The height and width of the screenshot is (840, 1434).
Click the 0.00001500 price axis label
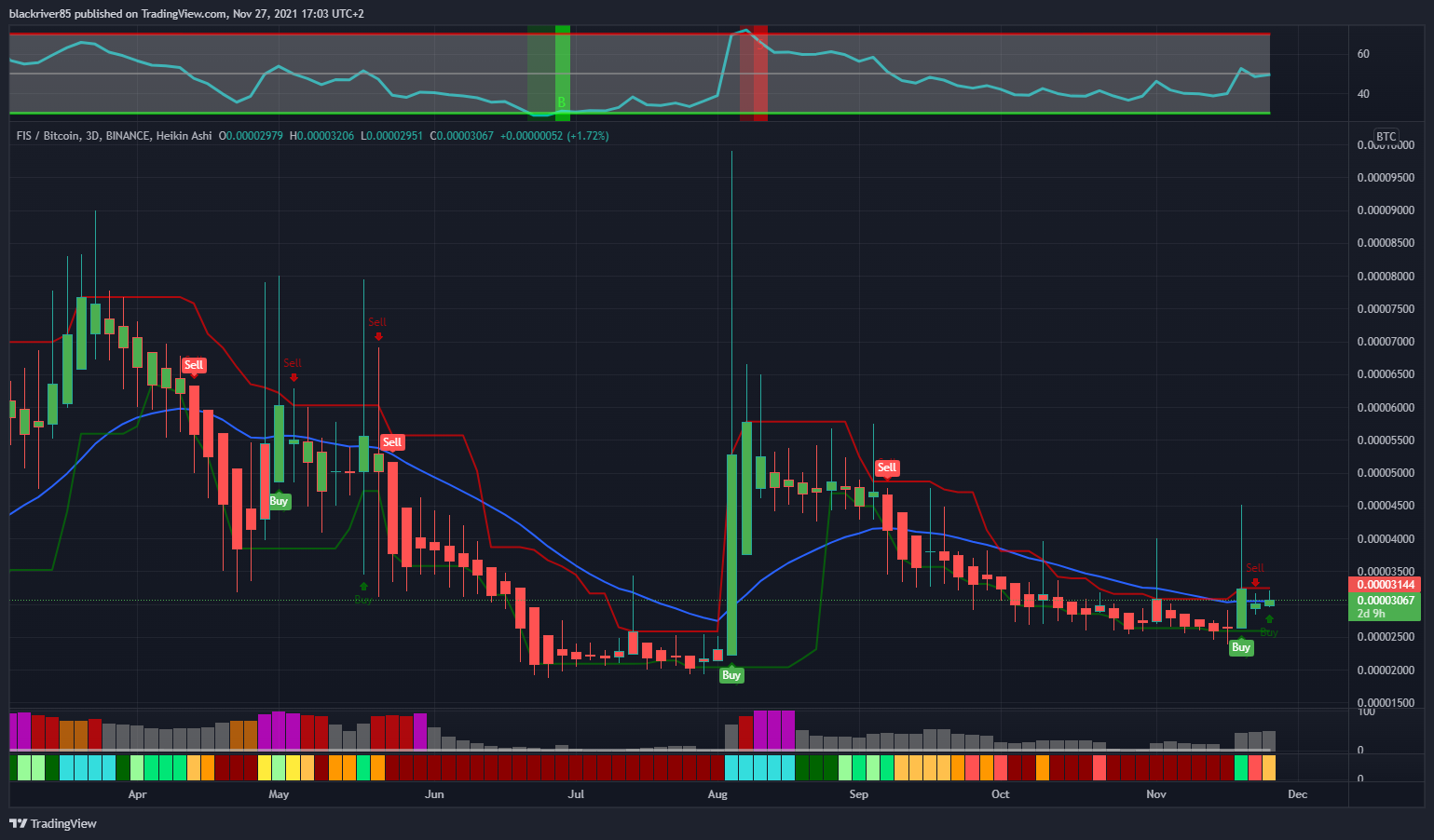point(1386,703)
